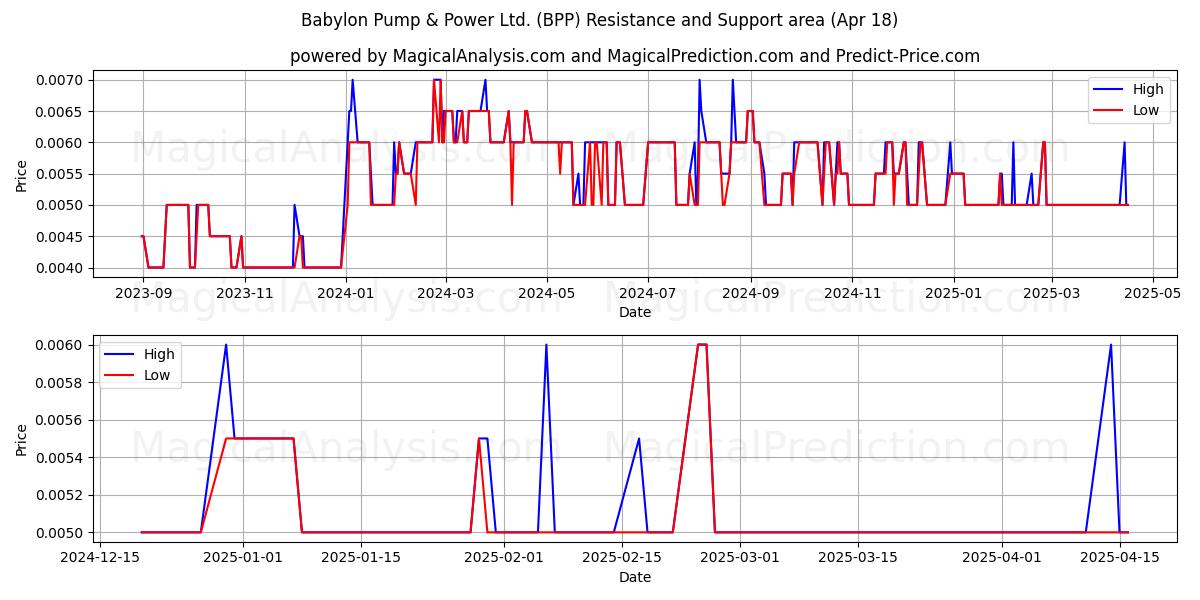Click the 2025-01 tick label in top chart
This screenshot has width=1200, height=600.
click(954, 293)
